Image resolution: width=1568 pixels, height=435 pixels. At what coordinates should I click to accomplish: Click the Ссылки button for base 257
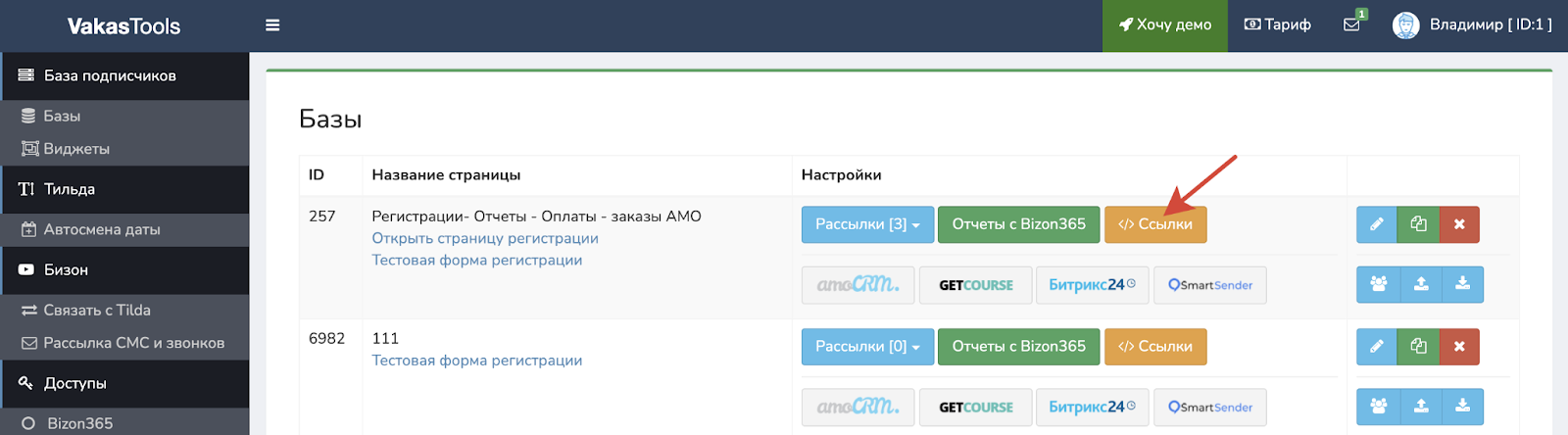pos(1154,224)
